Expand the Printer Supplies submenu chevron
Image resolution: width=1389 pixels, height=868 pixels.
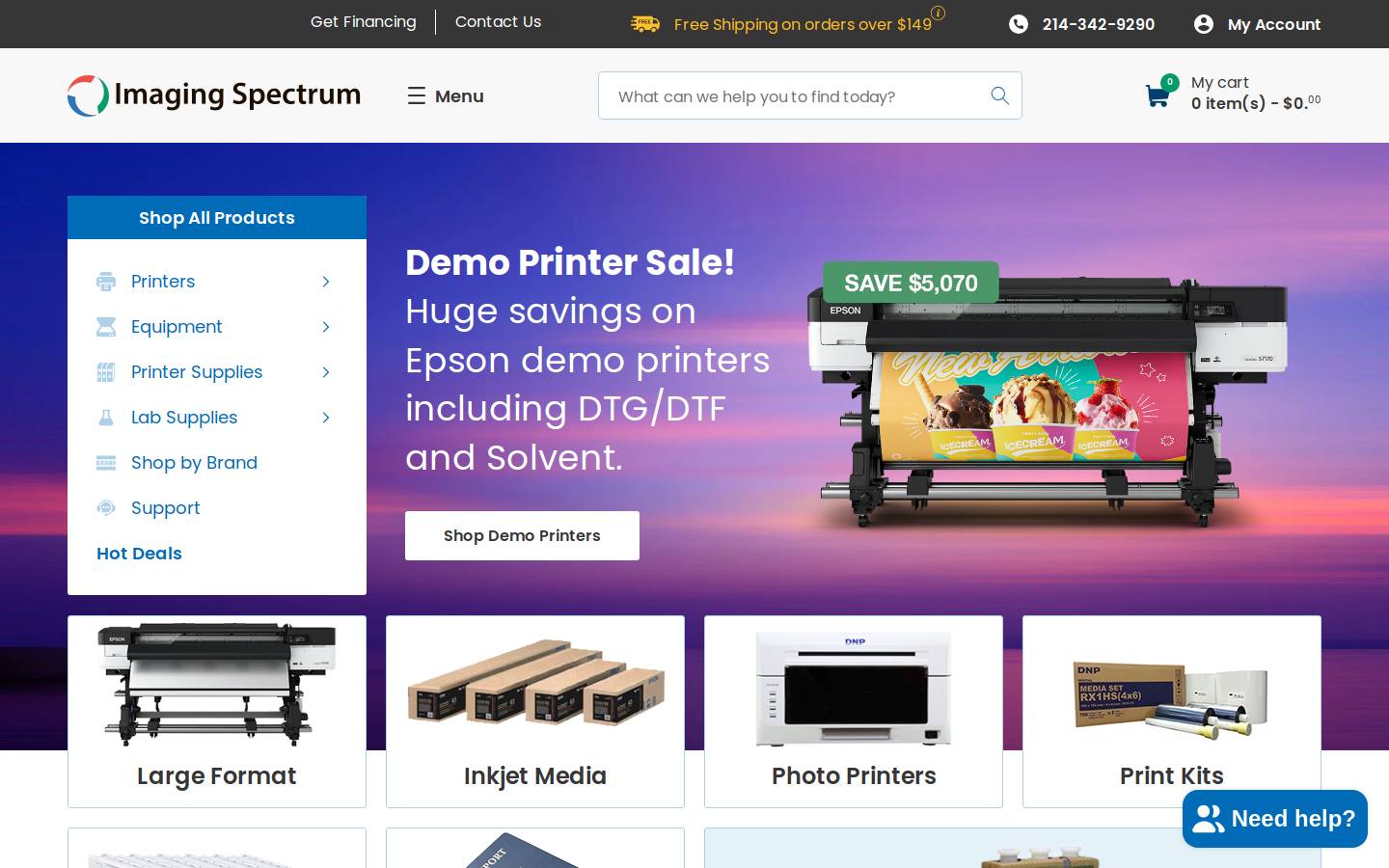pos(326,372)
